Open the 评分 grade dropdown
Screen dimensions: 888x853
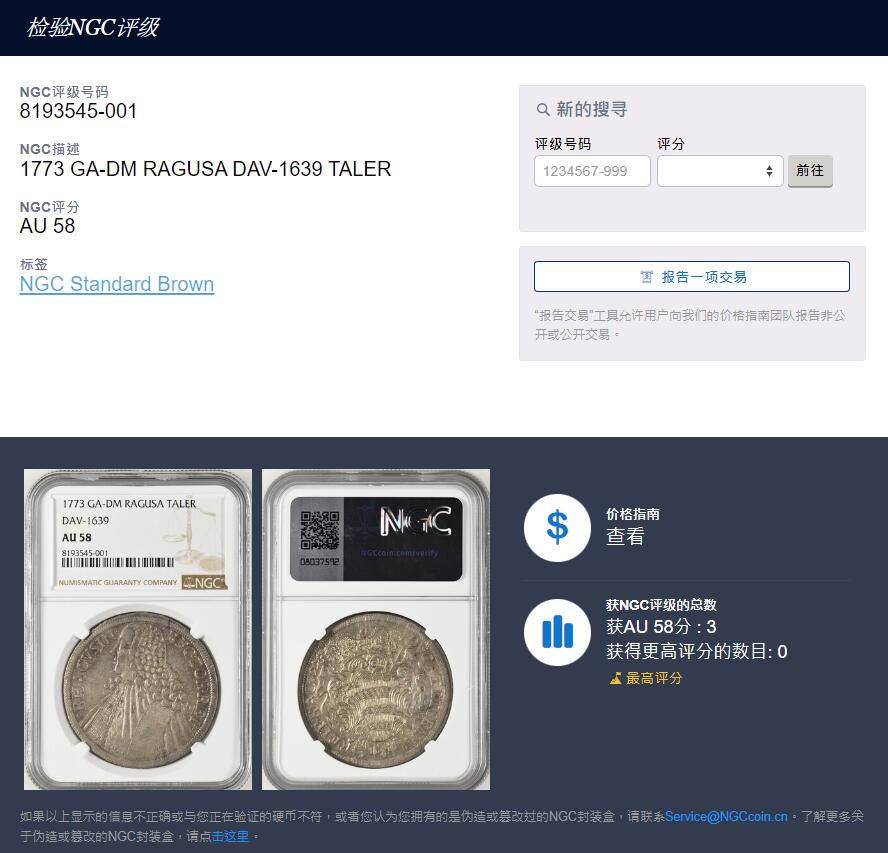click(720, 171)
